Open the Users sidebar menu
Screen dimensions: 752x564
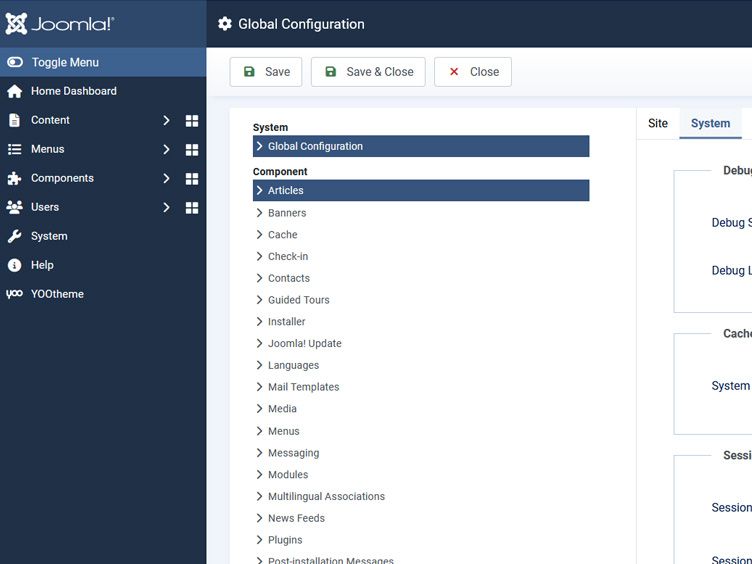click(45, 207)
